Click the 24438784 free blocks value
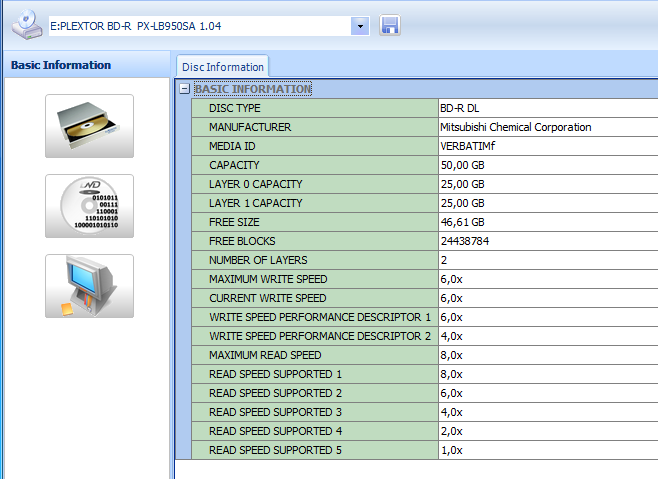 pyautogui.click(x=465, y=241)
